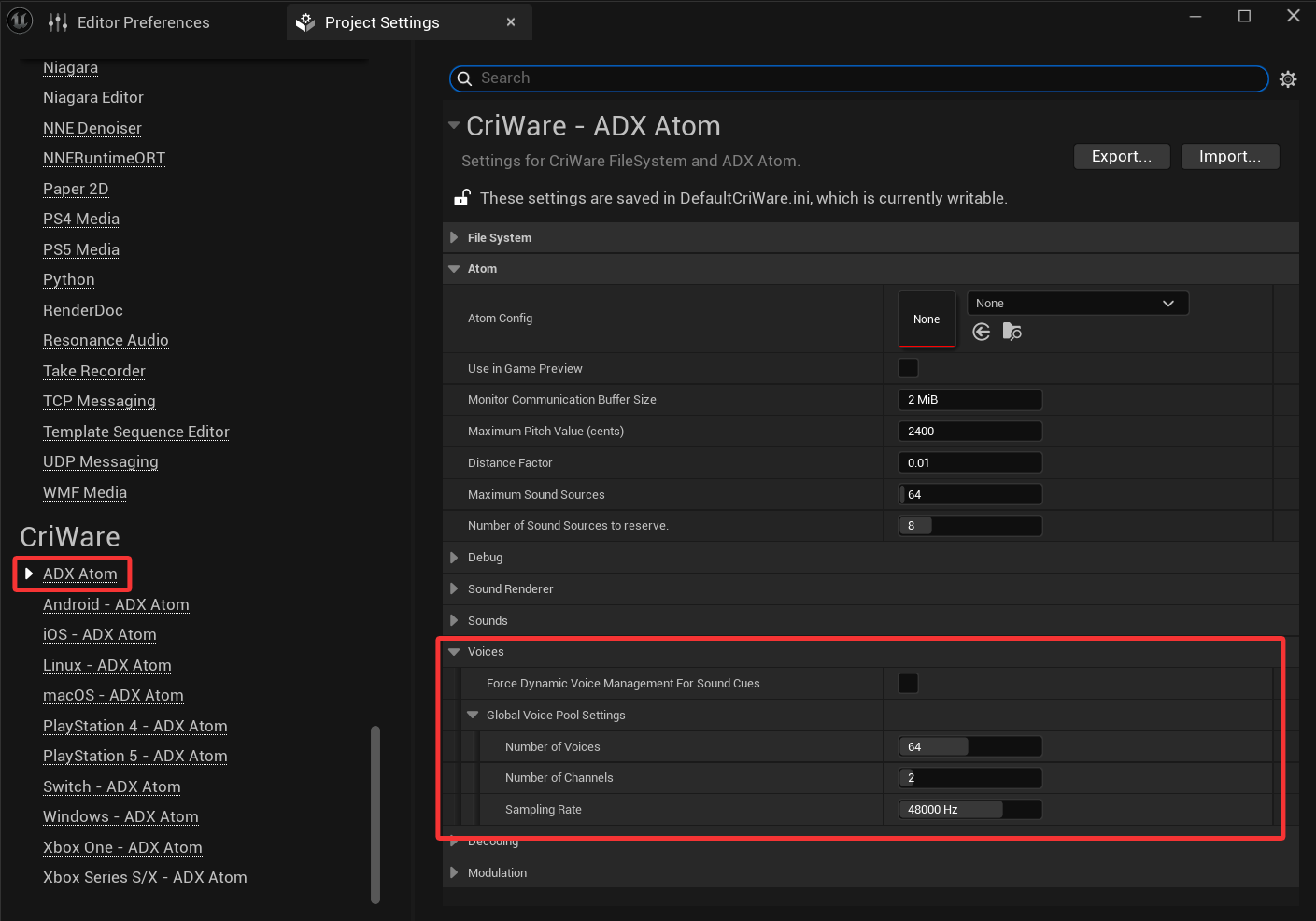This screenshot has height=921, width=1316.
Task: Click the Project Settings tab gear icon
Action: [x=305, y=22]
